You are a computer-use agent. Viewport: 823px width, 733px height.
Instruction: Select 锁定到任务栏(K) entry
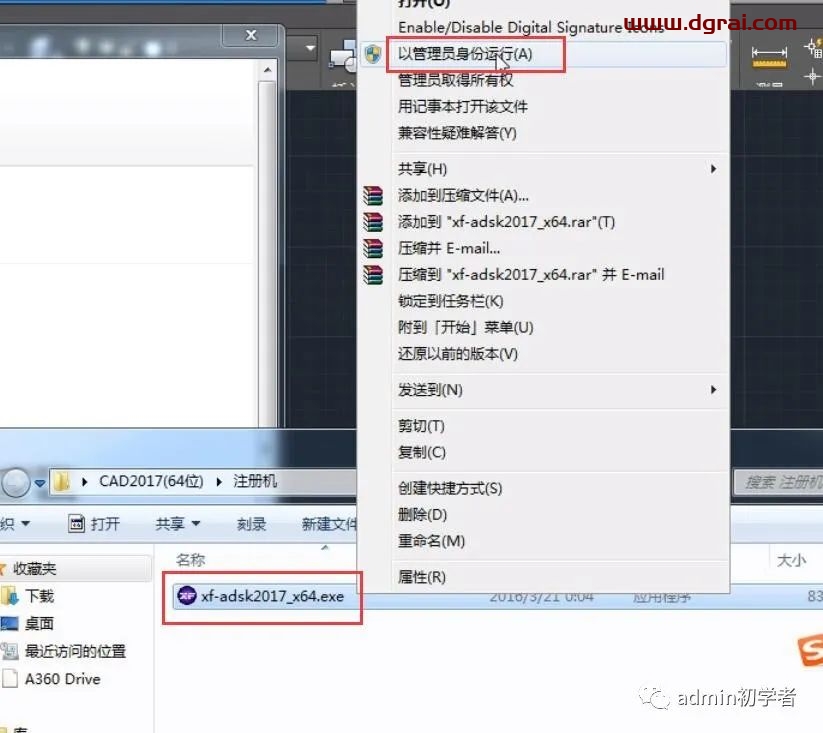[450, 301]
